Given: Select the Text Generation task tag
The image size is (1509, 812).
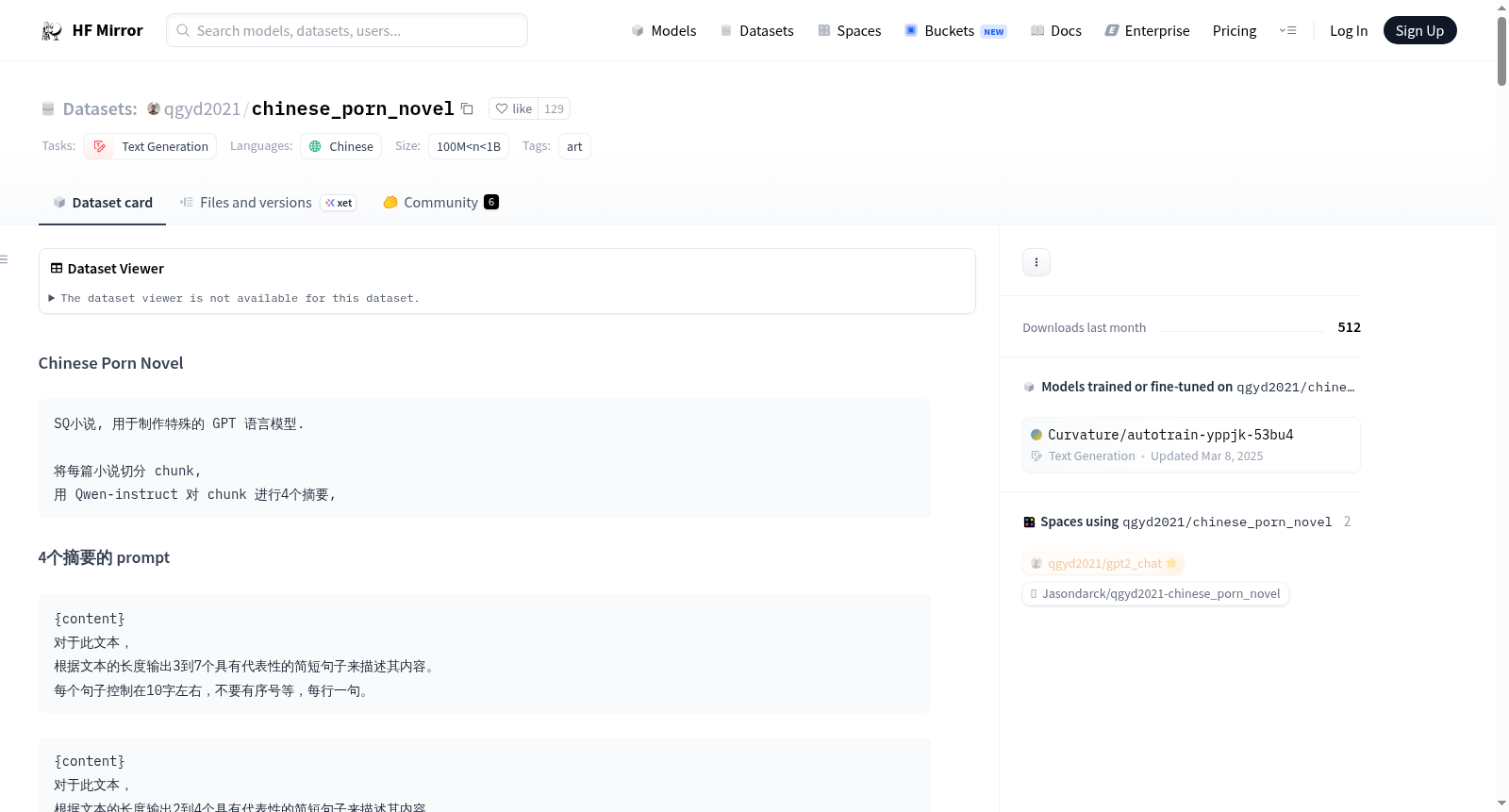Looking at the screenshot, I should click(150, 146).
